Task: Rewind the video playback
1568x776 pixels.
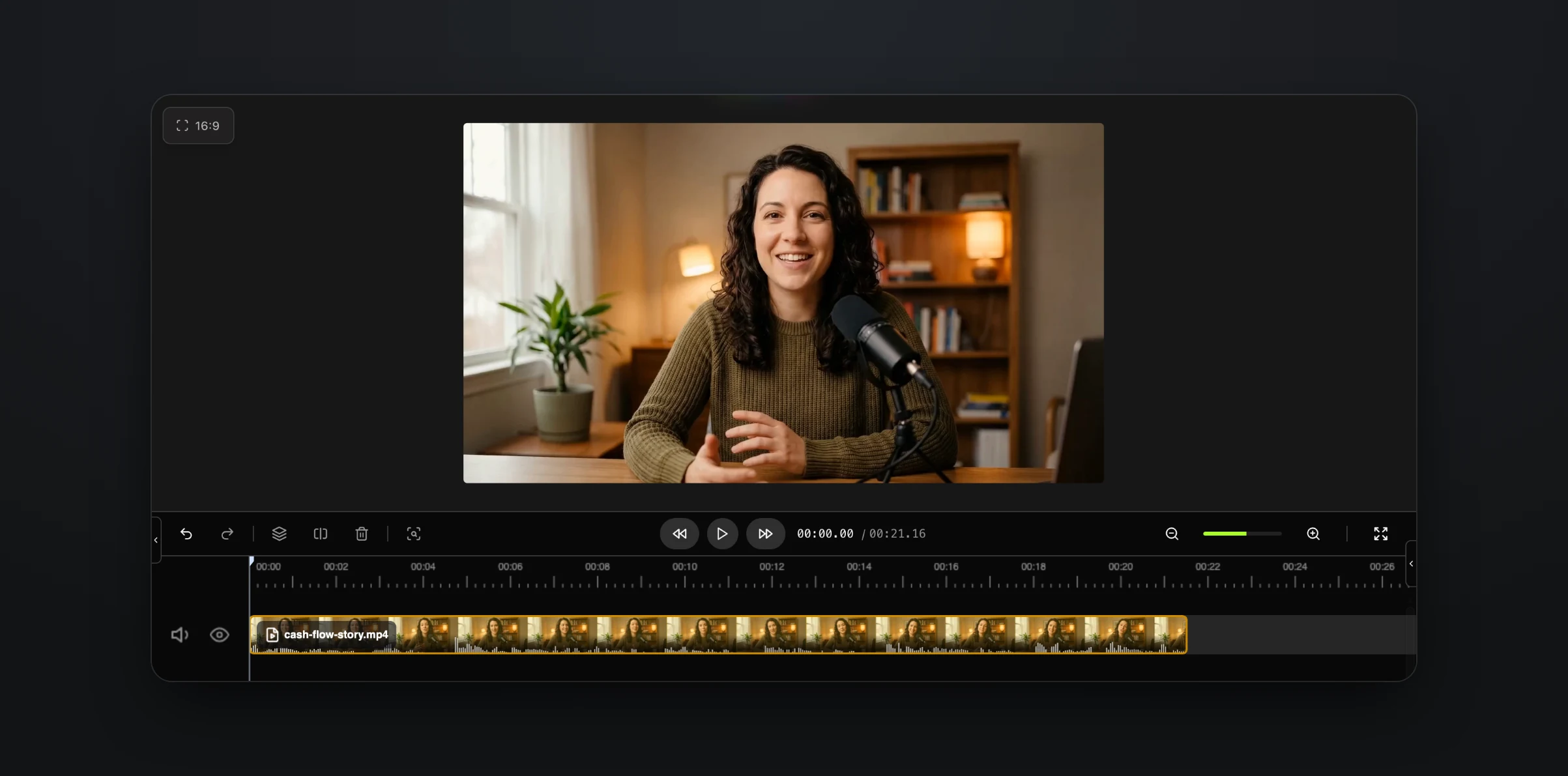Action: coord(679,534)
